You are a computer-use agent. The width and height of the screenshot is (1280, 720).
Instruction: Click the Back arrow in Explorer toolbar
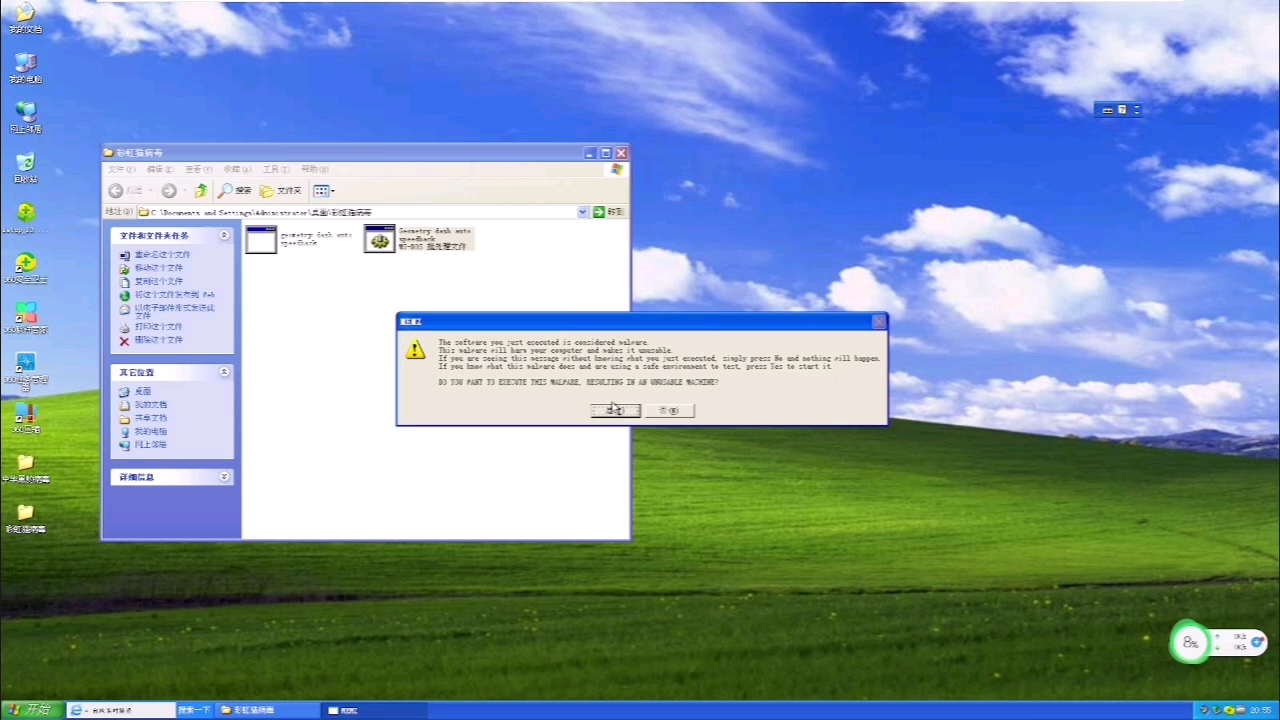click(116, 191)
